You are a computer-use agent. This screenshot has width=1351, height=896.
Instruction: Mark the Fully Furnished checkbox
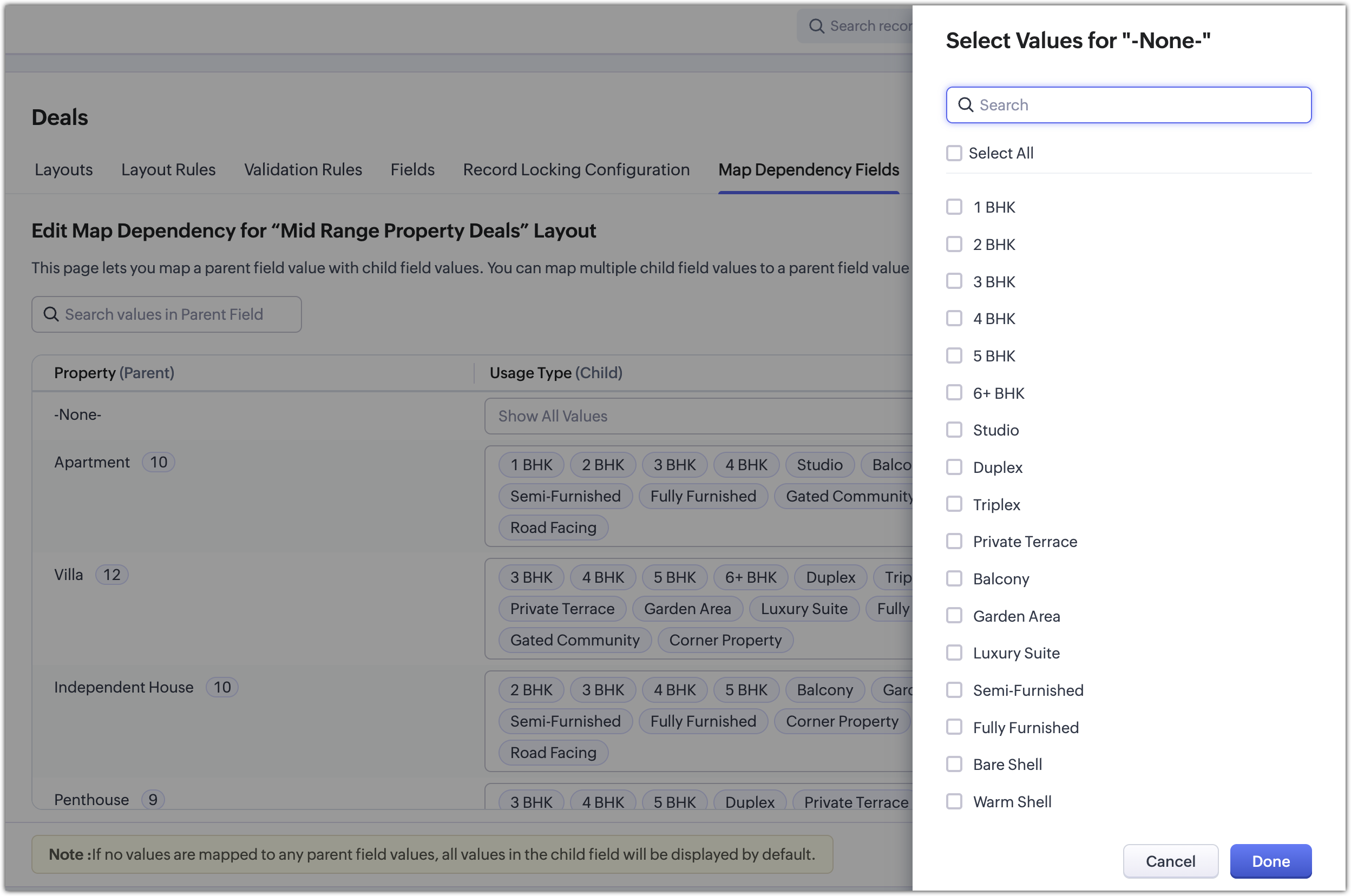pos(954,727)
